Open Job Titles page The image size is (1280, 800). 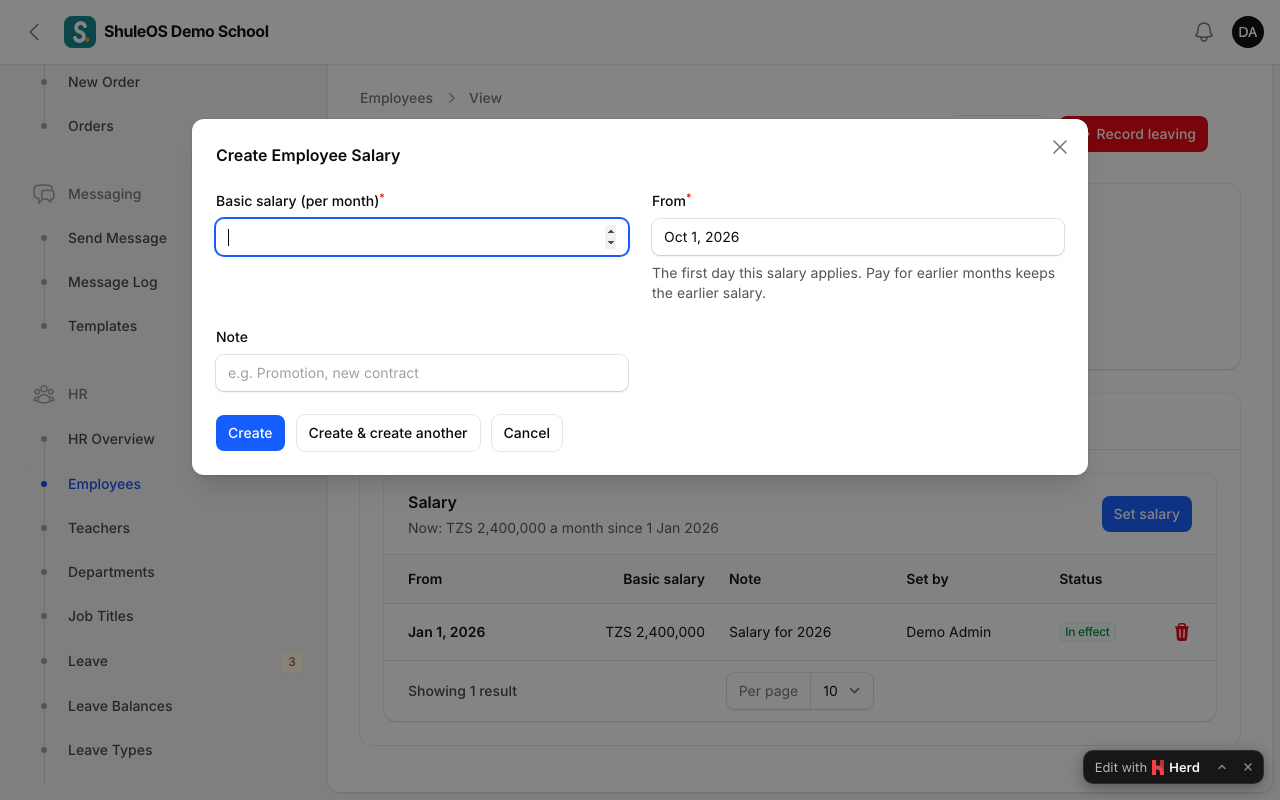pos(100,616)
